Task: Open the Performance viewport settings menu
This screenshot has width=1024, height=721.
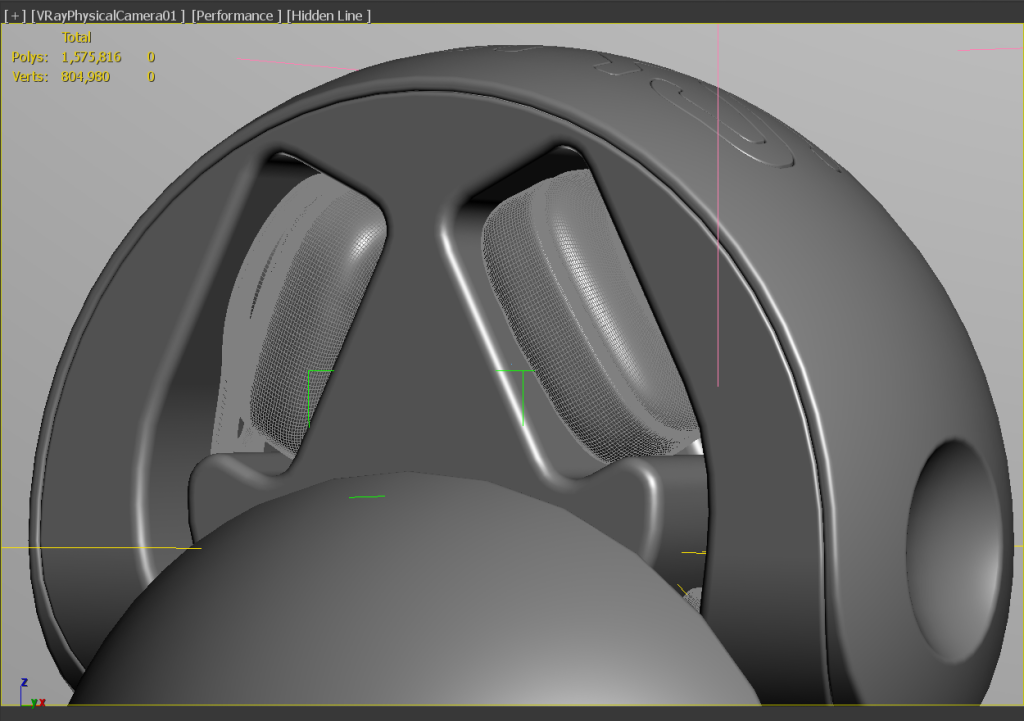Action: click(x=236, y=16)
